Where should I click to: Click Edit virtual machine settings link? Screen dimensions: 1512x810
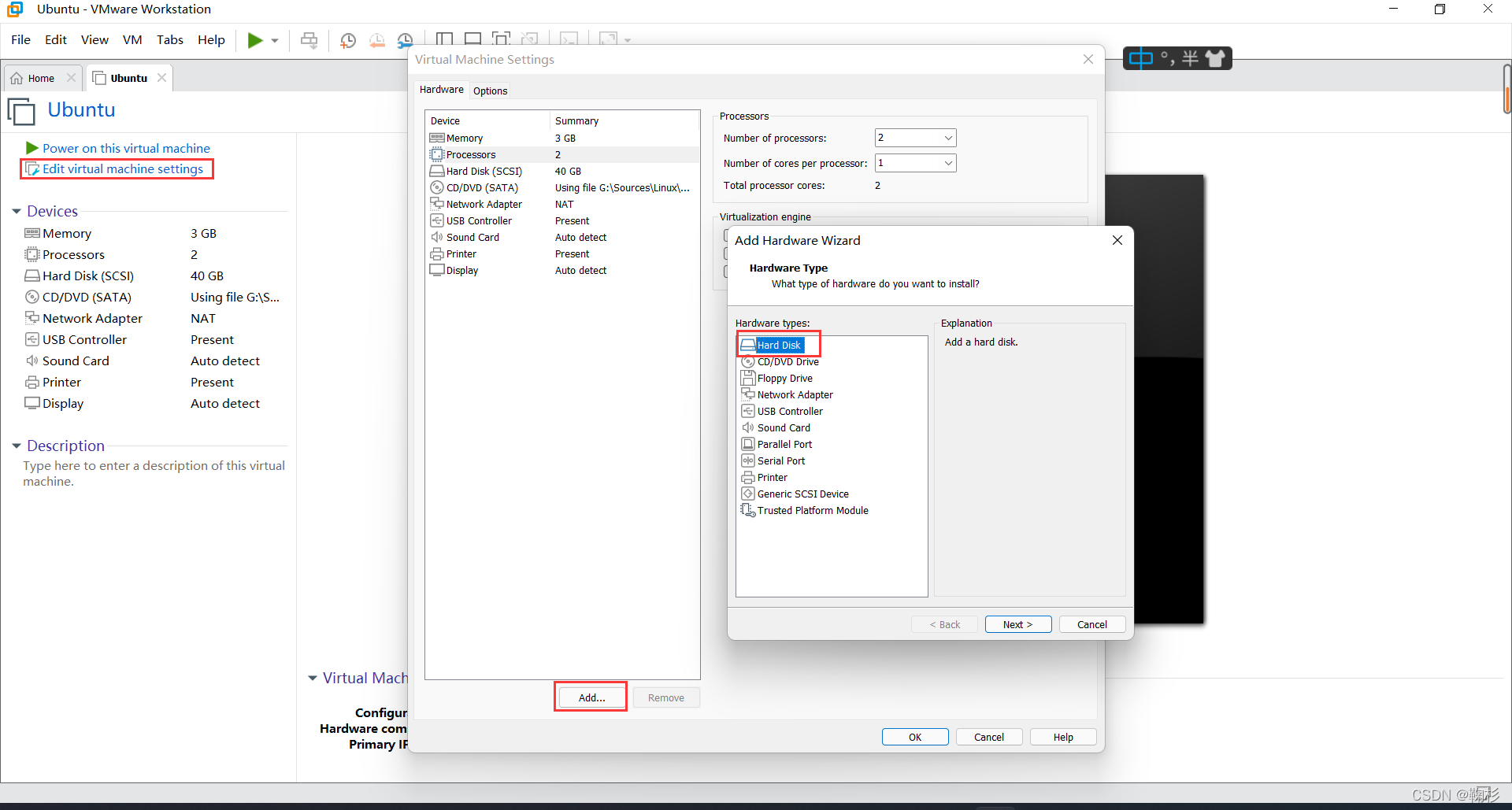tap(122, 168)
